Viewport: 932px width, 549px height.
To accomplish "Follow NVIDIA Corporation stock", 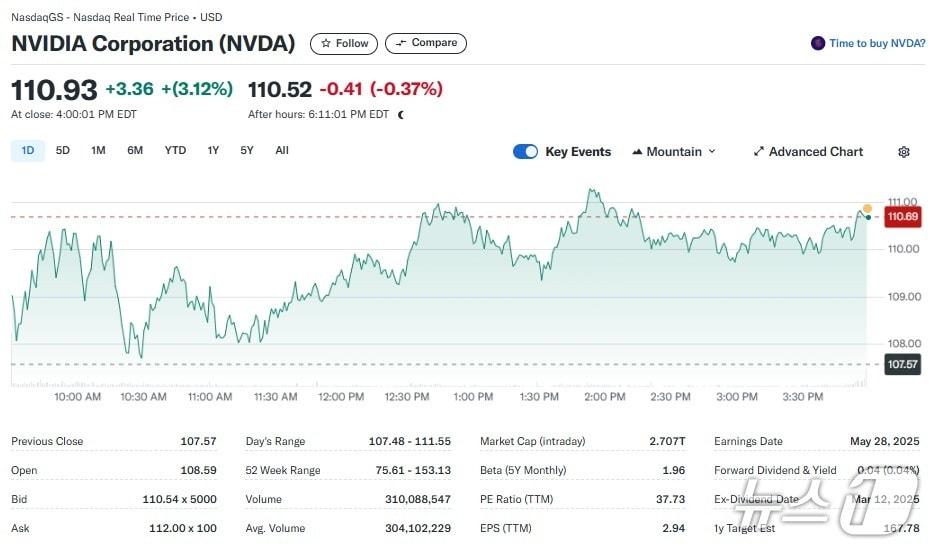I will click(344, 44).
